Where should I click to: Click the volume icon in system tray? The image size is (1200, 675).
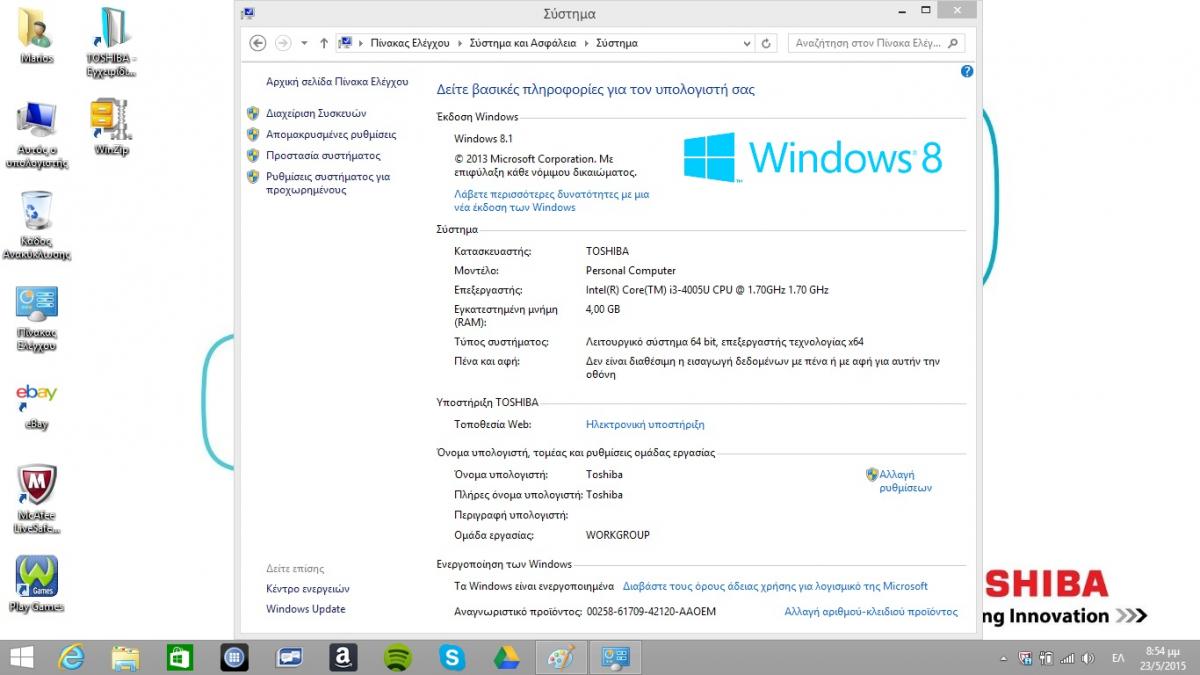point(1088,658)
